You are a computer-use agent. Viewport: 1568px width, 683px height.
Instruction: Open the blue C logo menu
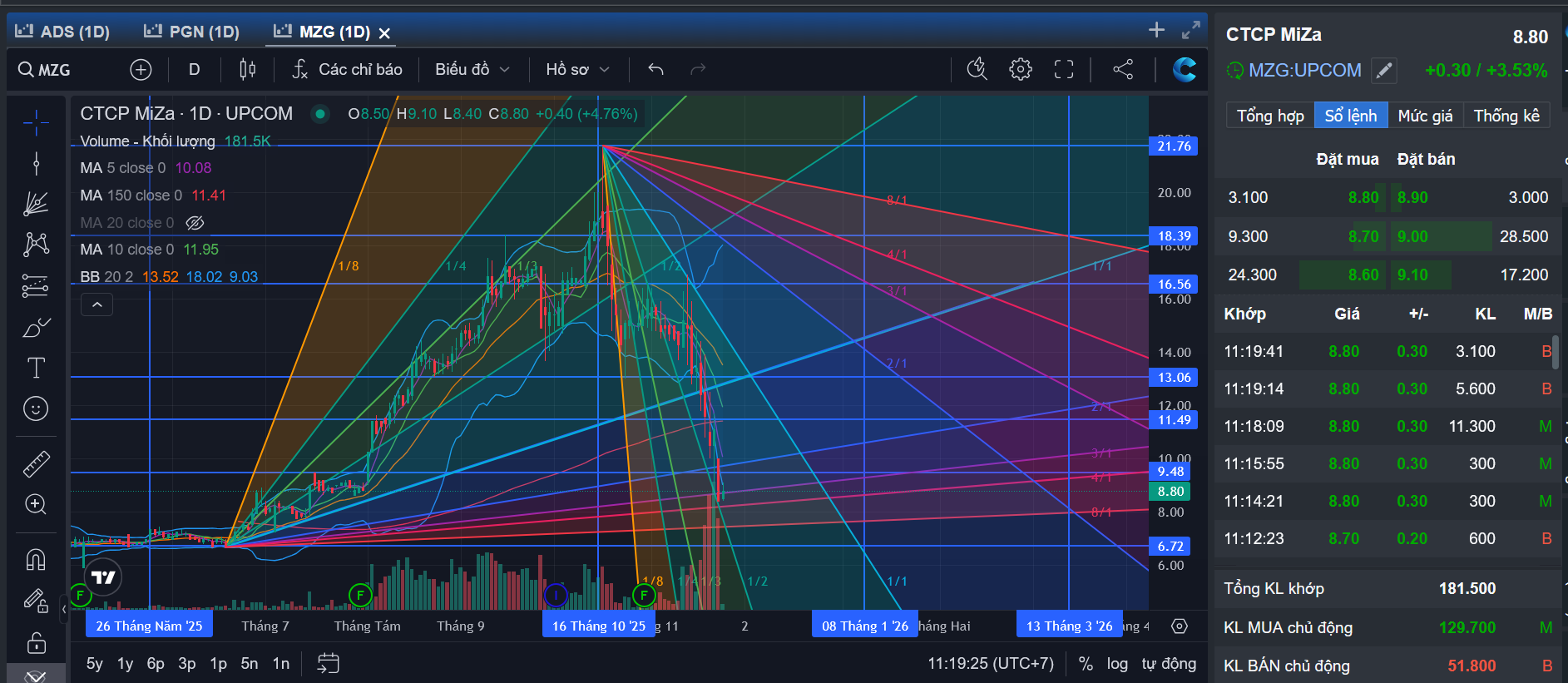pos(1185,70)
